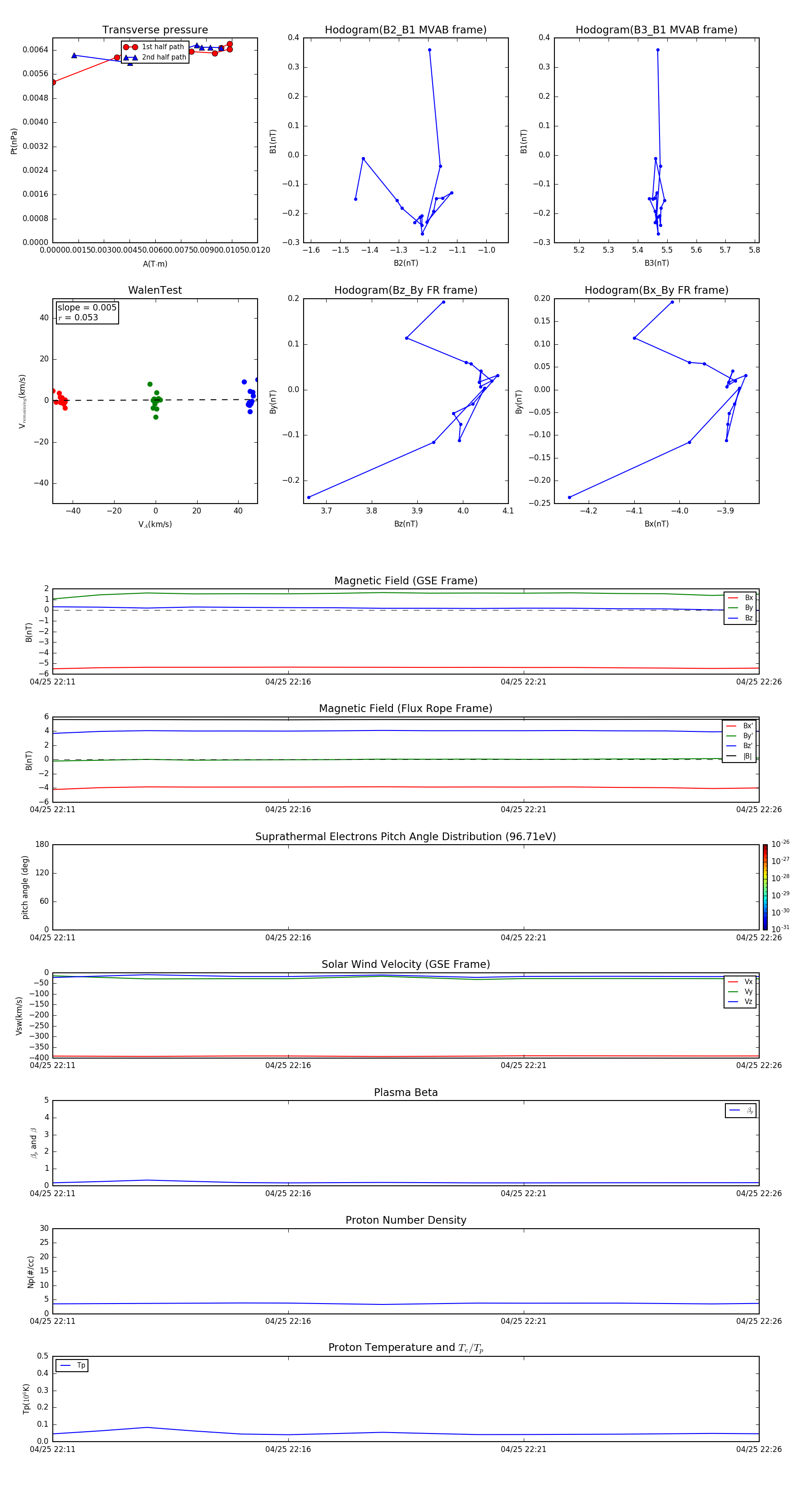Click the 'Solar Wind Velocity (GSE Frame)' title
The height and width of the screenshot is (1489, 812).
[406, 964]
